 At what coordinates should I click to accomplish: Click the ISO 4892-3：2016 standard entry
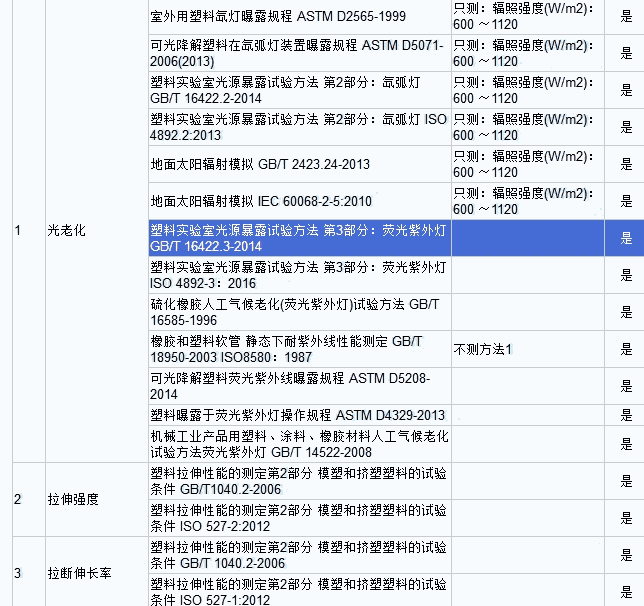tap(298, 275)
